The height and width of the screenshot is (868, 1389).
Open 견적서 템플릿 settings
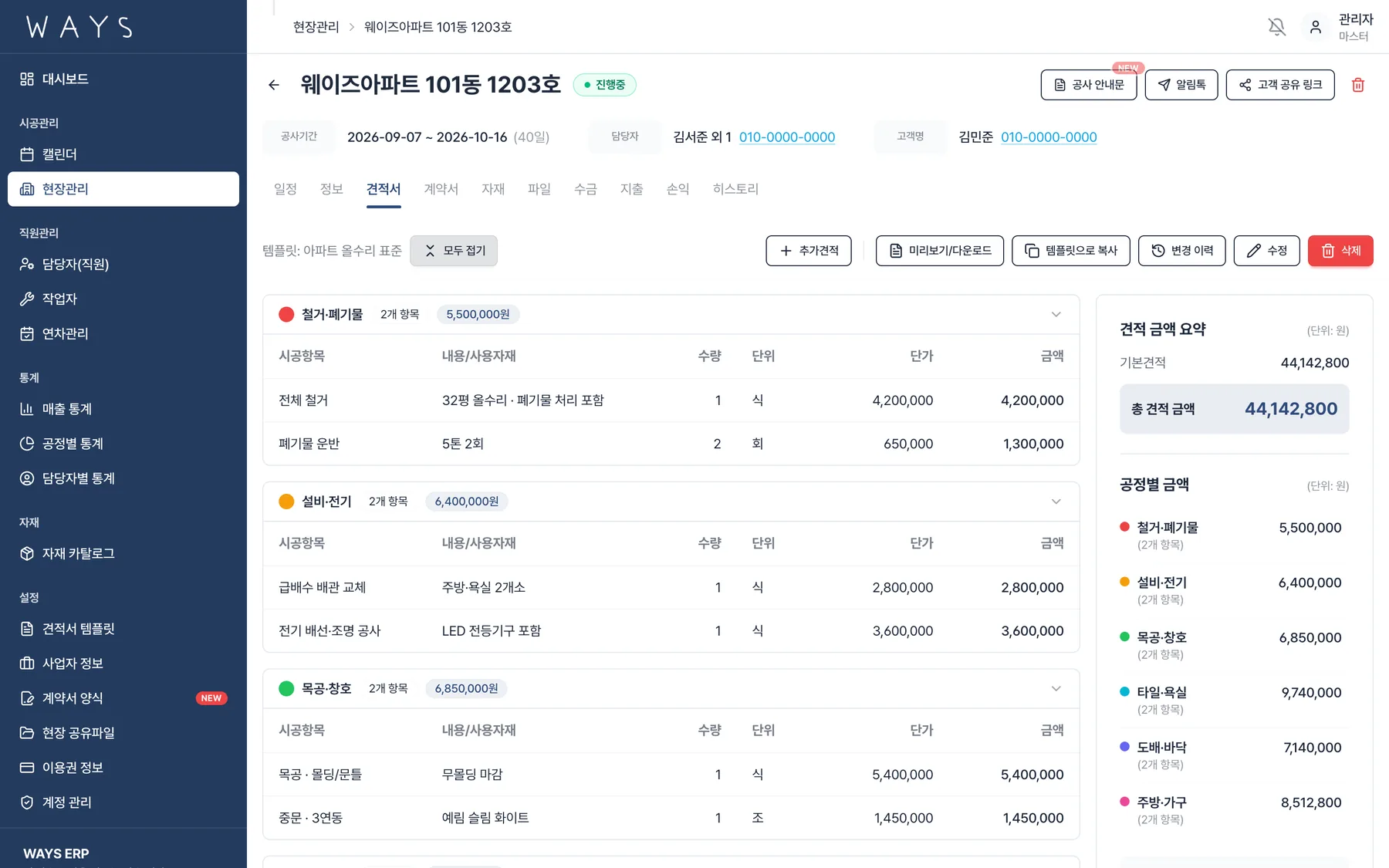click(x=123, y=629)
